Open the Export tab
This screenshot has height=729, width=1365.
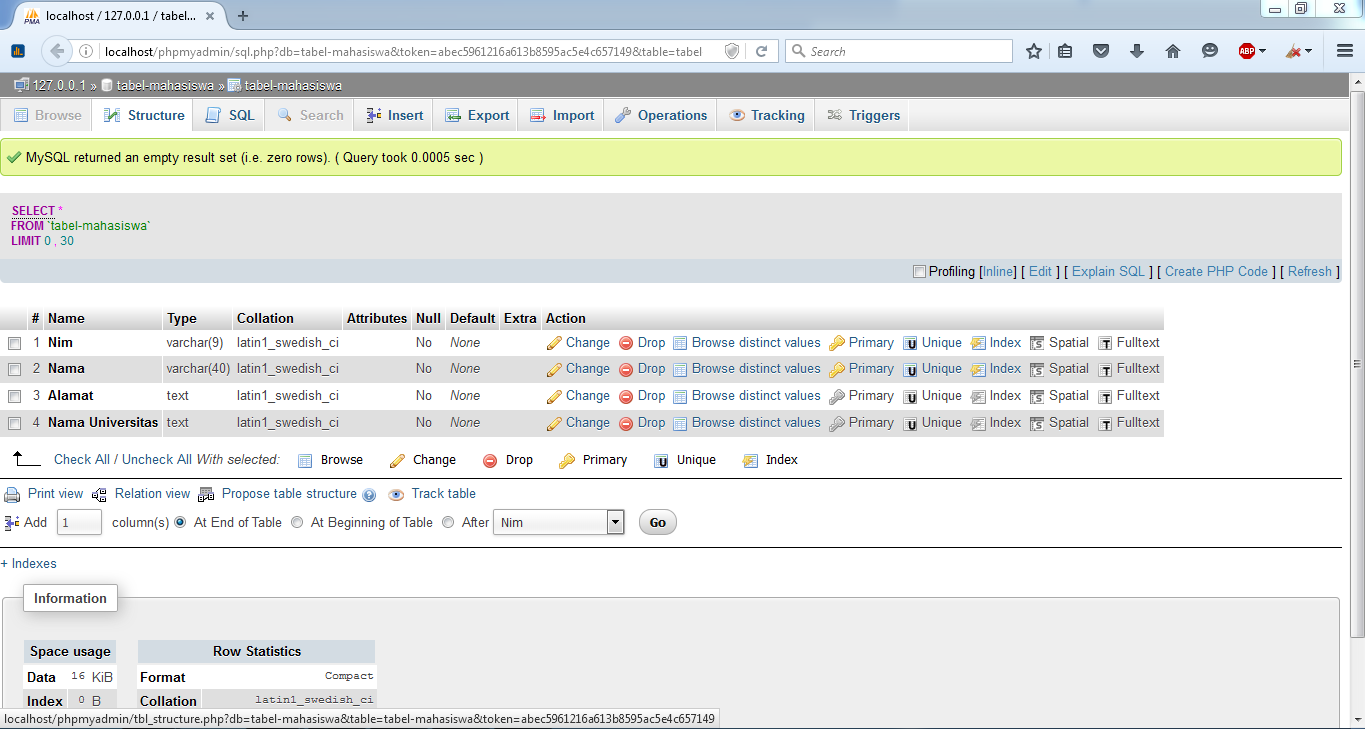[476, 114]
